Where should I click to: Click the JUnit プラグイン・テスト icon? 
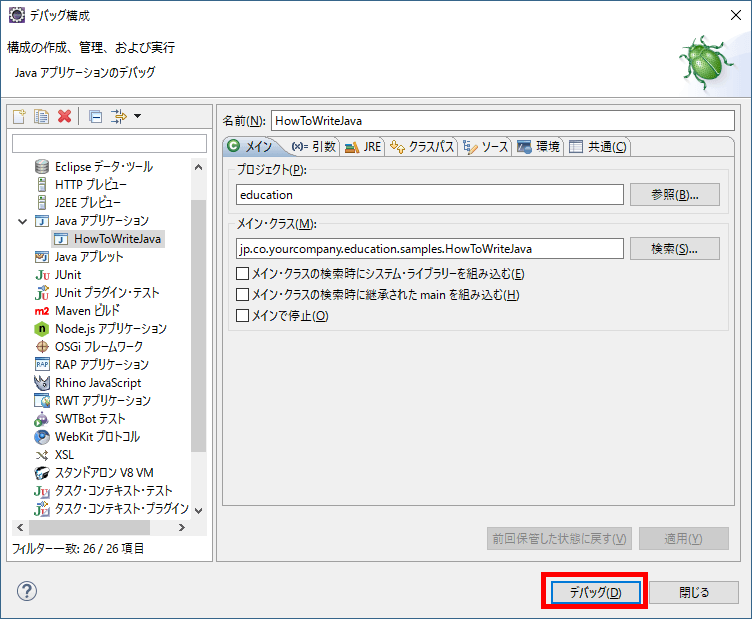[42, 292]
